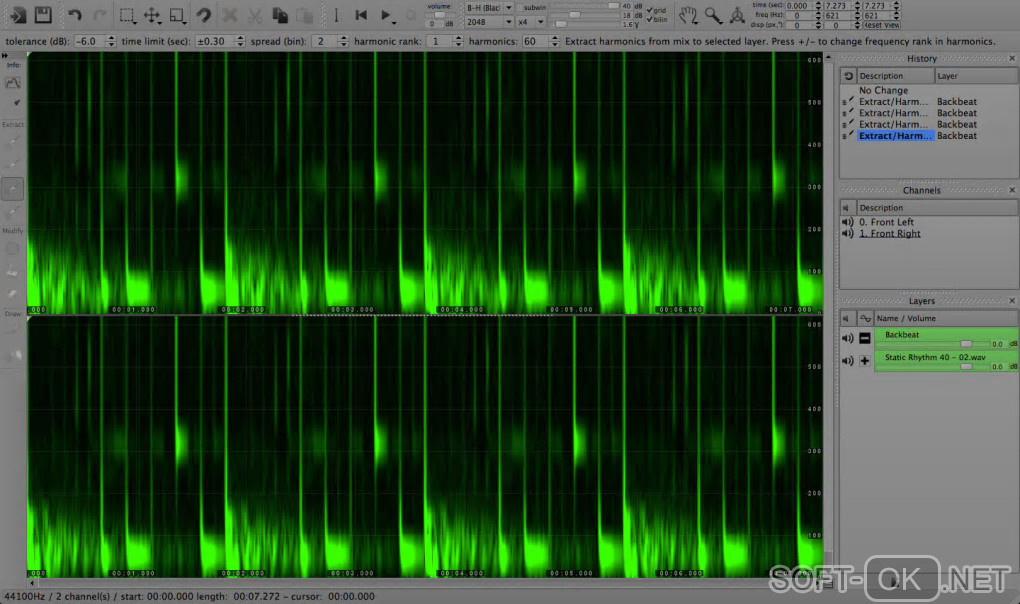Screen dimensions: 1020x604
Task: Open the B-H window type dropdown
Action: 489,8
